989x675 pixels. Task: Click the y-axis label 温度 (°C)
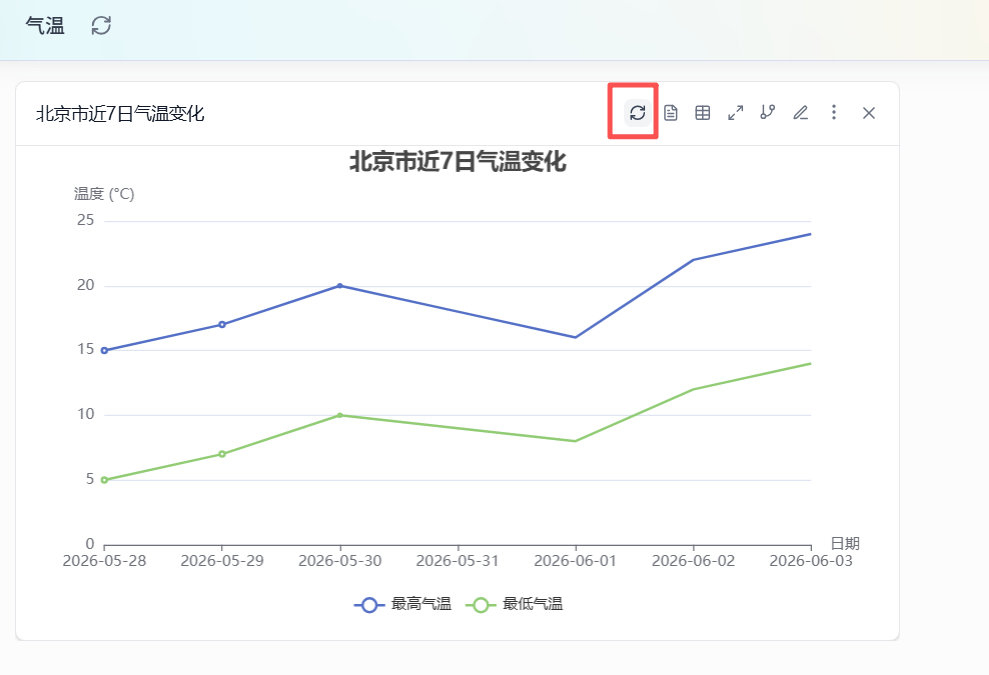pyautogui.click(x=104, y=194)
